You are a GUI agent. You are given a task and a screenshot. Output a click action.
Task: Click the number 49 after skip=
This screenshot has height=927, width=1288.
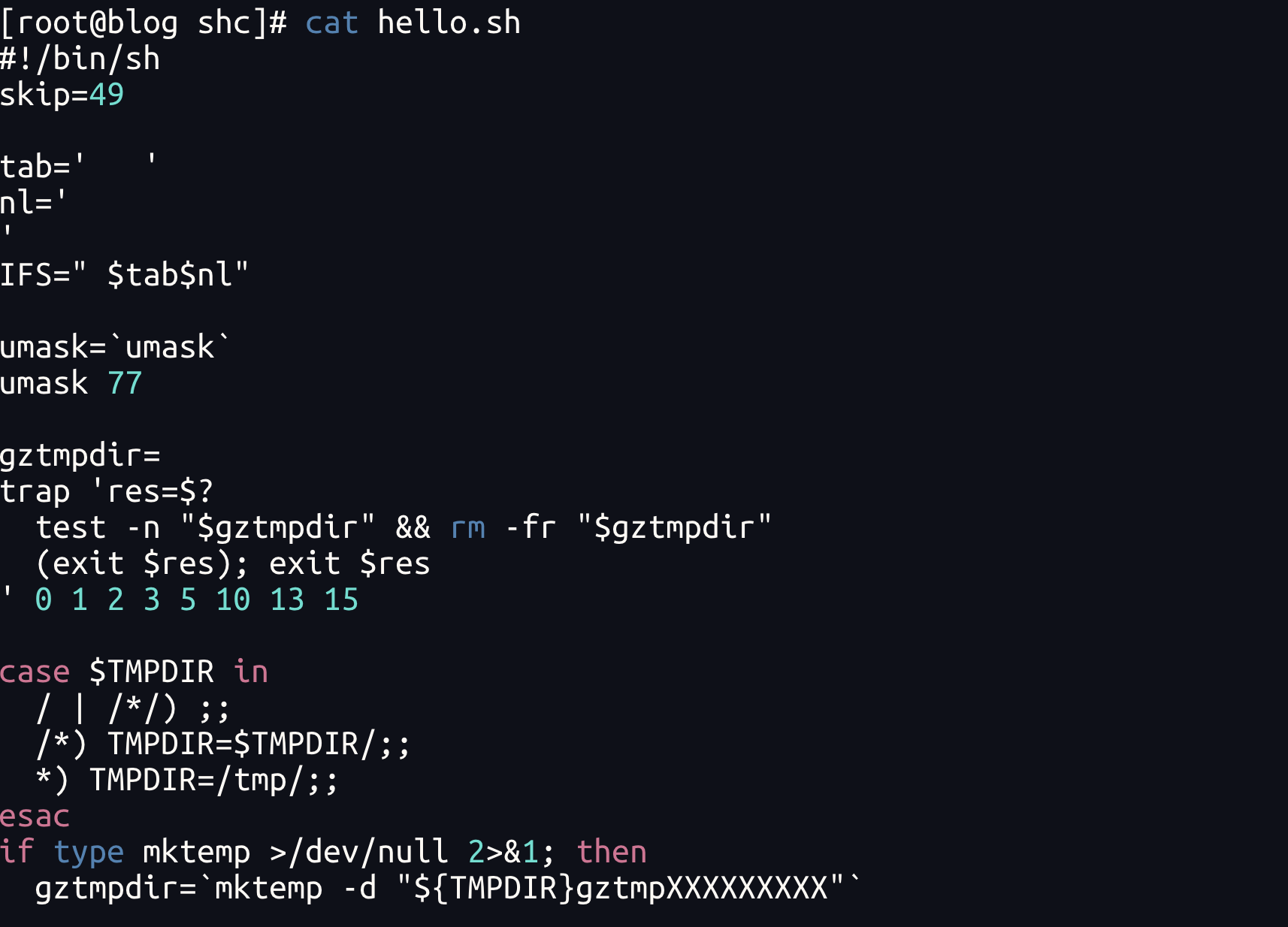[107, 95]
